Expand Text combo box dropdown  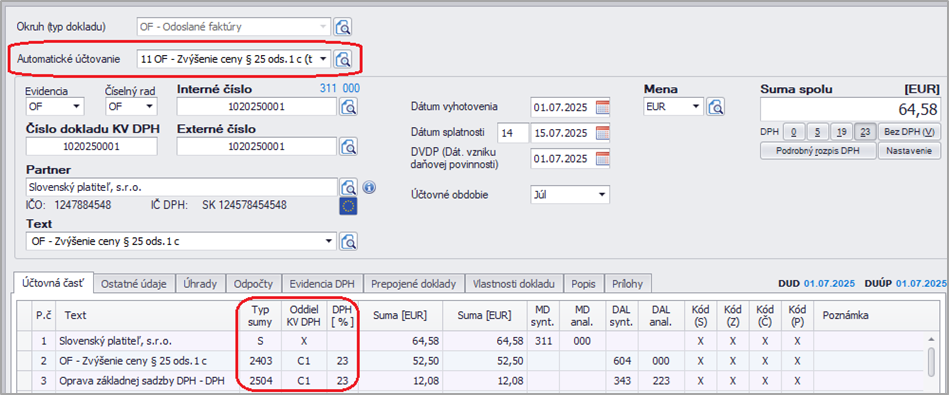[x=329, y=241]
